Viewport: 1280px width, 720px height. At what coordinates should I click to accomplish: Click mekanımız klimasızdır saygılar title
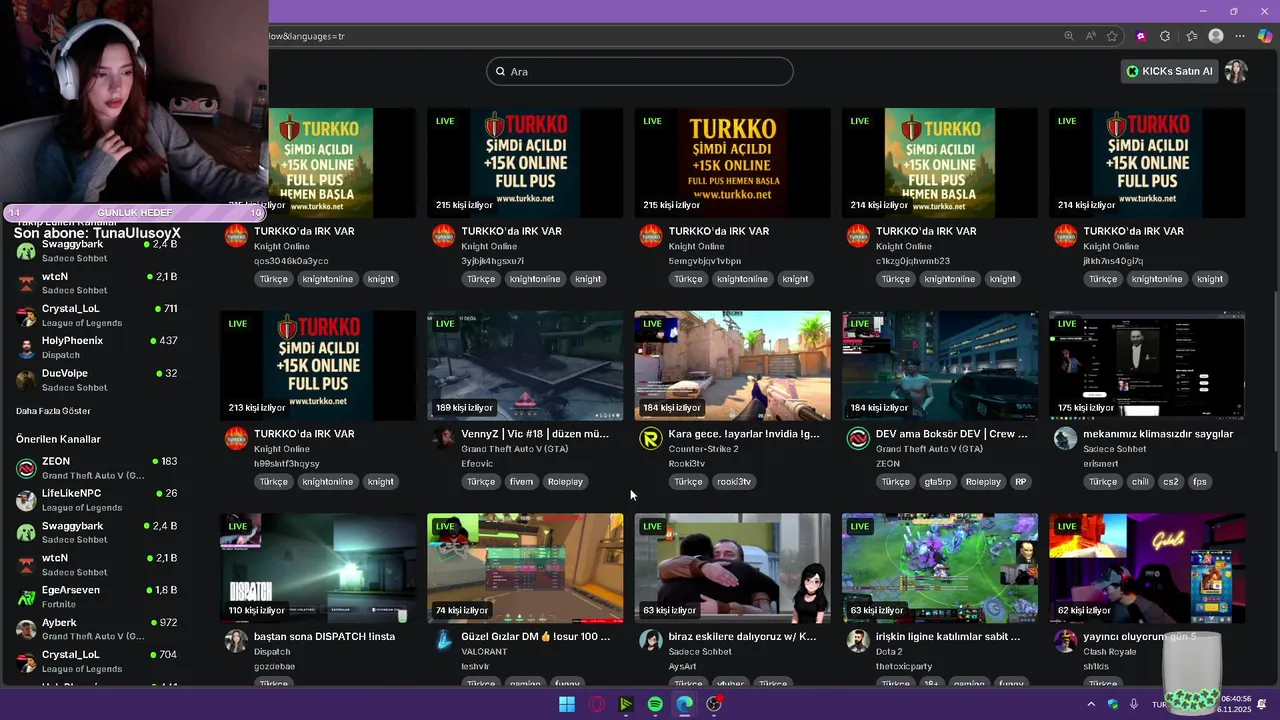(x=1158, y=434)
